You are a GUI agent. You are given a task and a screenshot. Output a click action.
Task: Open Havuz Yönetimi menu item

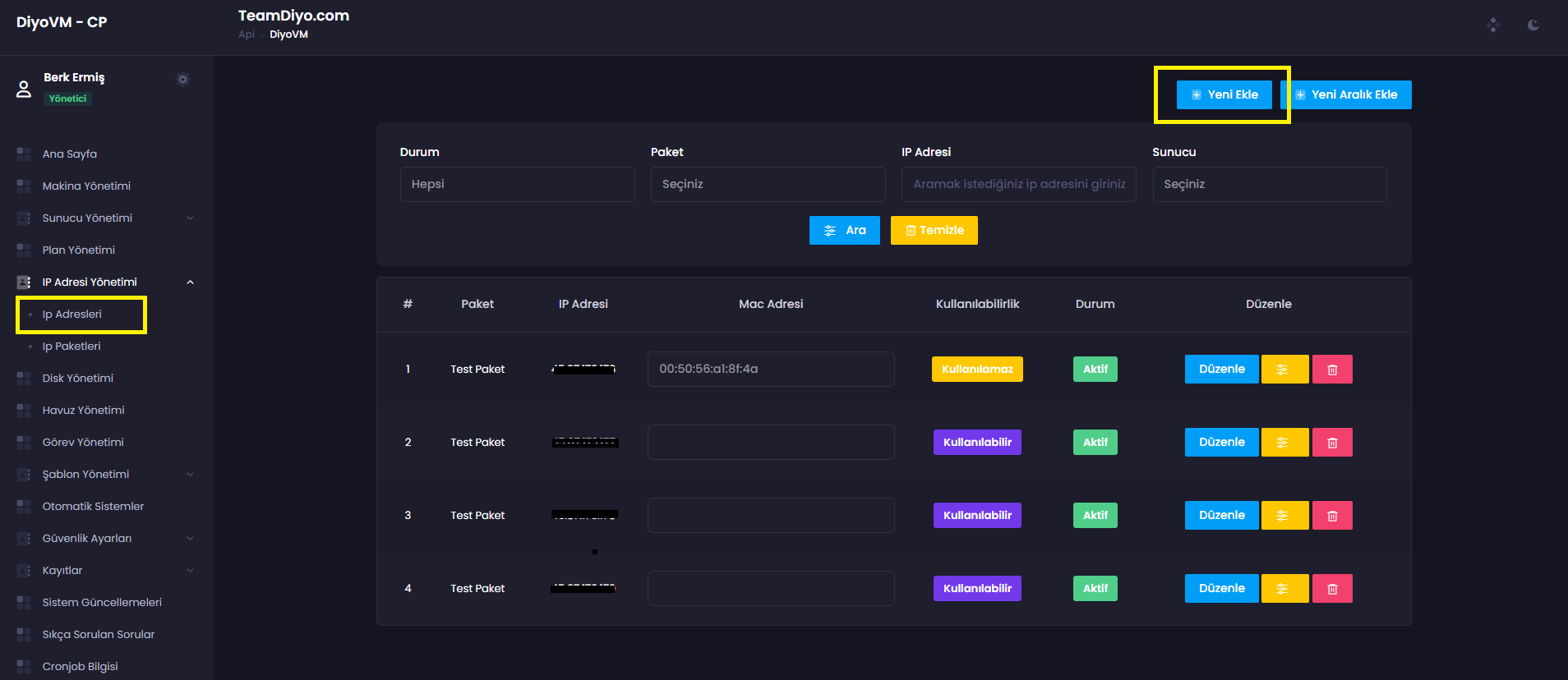click(x=83, y=410)
